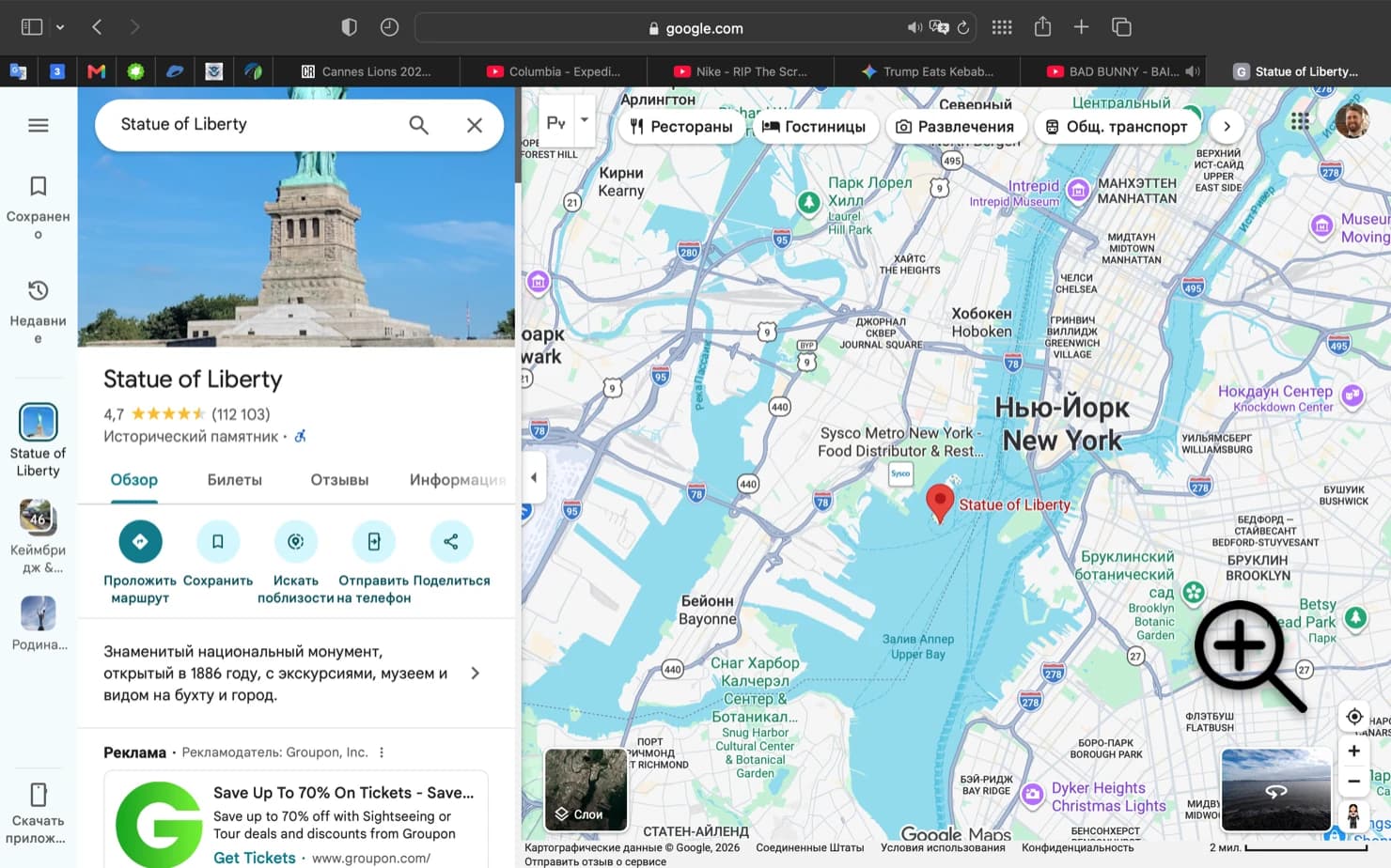The width and height of the screenshot is (1391, 868).
Task: Click Отправить отзыв о сервисе link
Action: (x=595, y=861)
